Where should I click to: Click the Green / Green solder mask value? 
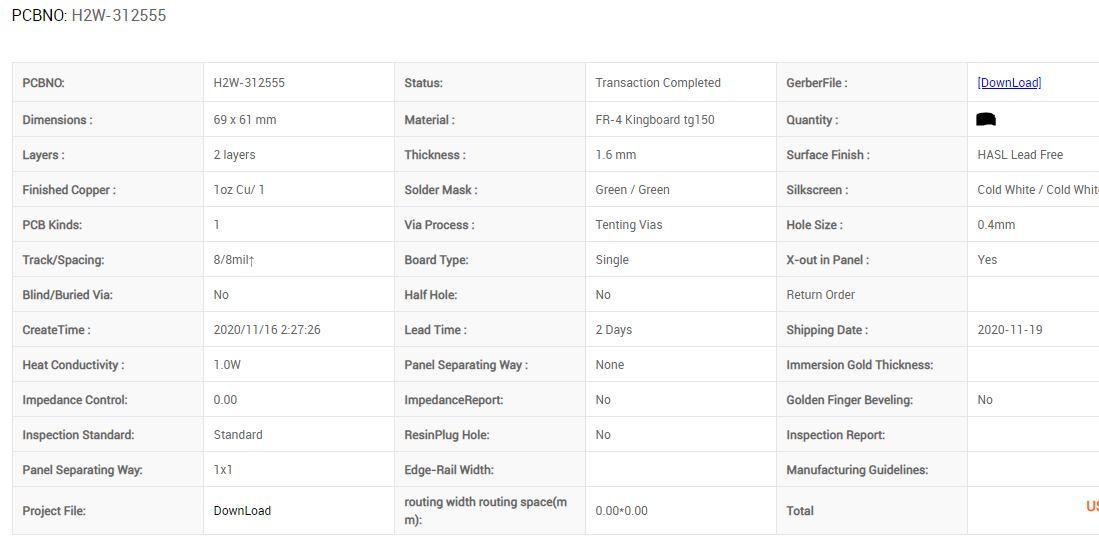coord(632,190)
